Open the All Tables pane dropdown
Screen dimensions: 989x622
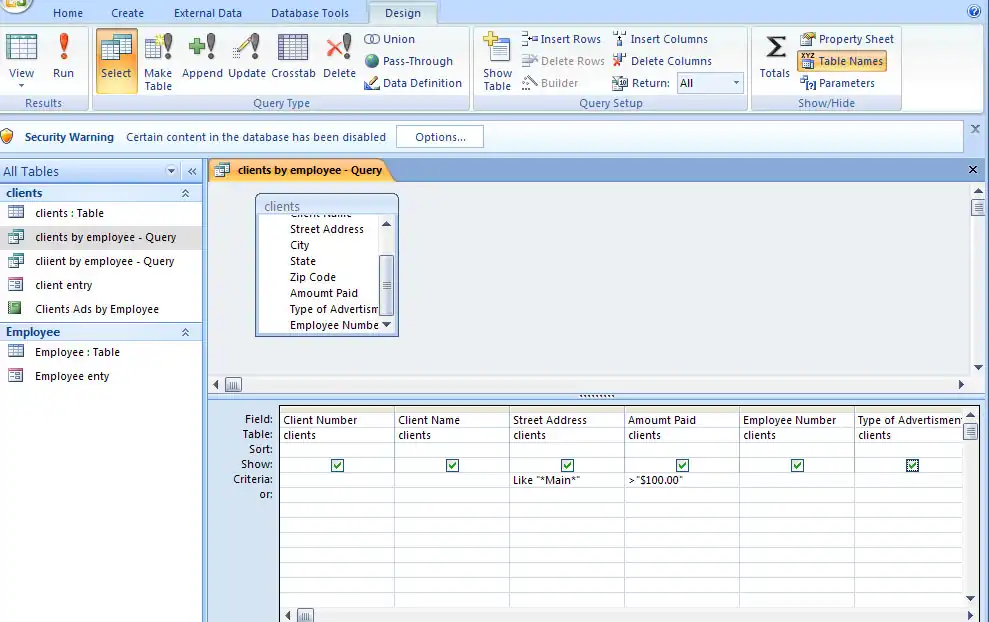click(171, 171)
